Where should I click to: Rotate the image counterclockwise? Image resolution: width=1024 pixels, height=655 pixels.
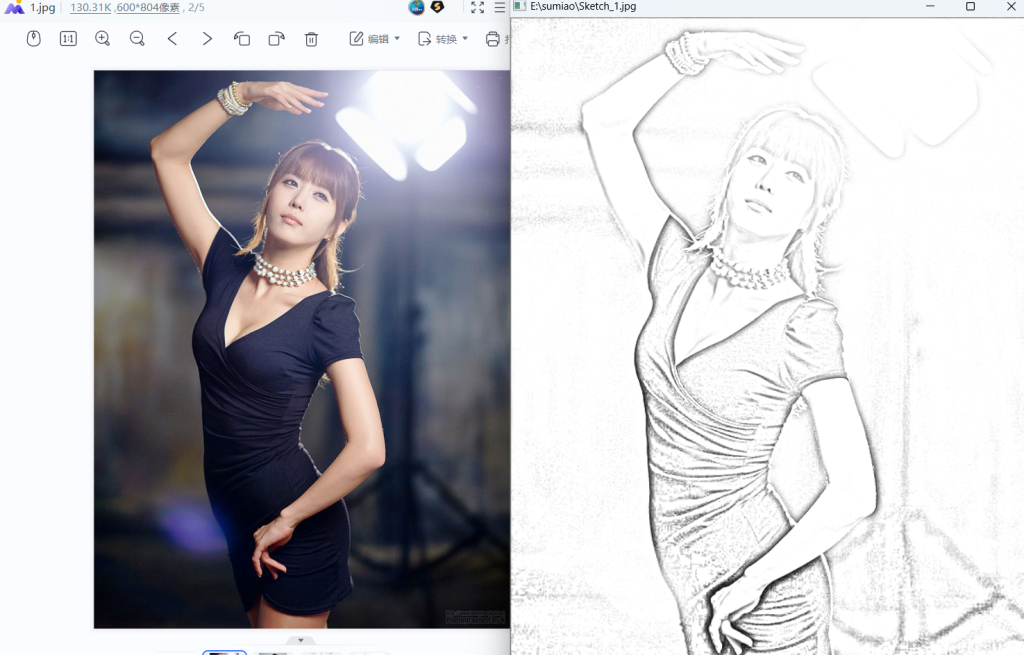(x=242, y=39)
